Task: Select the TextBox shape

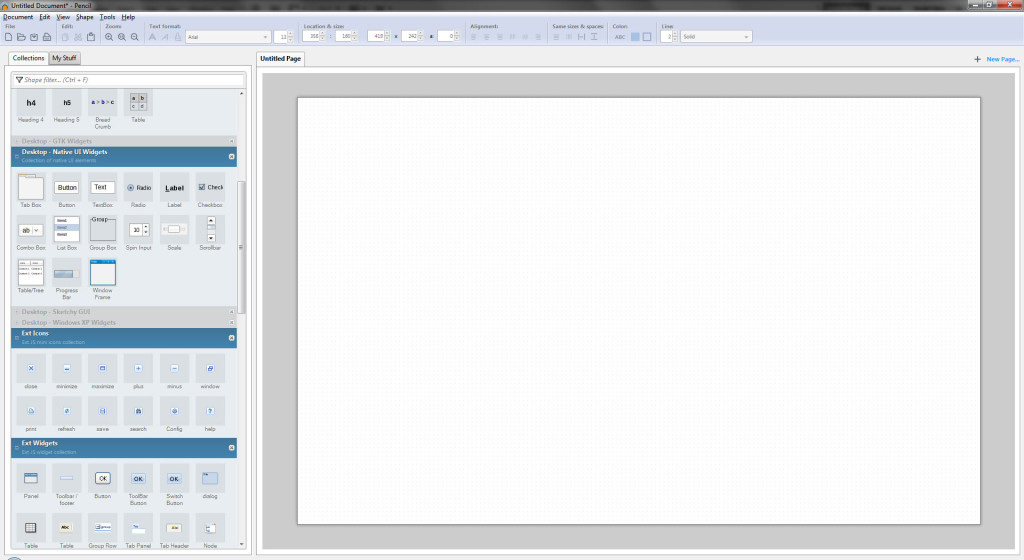Action: pos(103,191)
